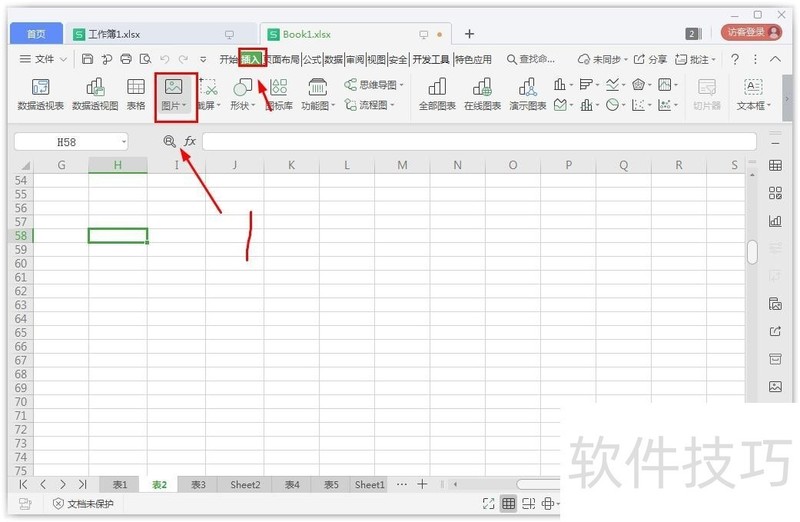Select column header K
Image resolution: width=800 pixels, height=522 pixels.
pos(291,165)
